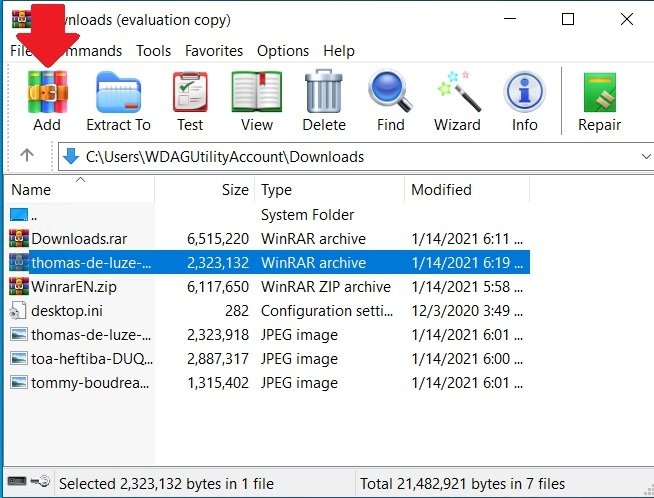Click 'Selected 2,323,132 bytes in 1 file' status
The height and width of the screenshot is (498, 654).
(166, 484)
